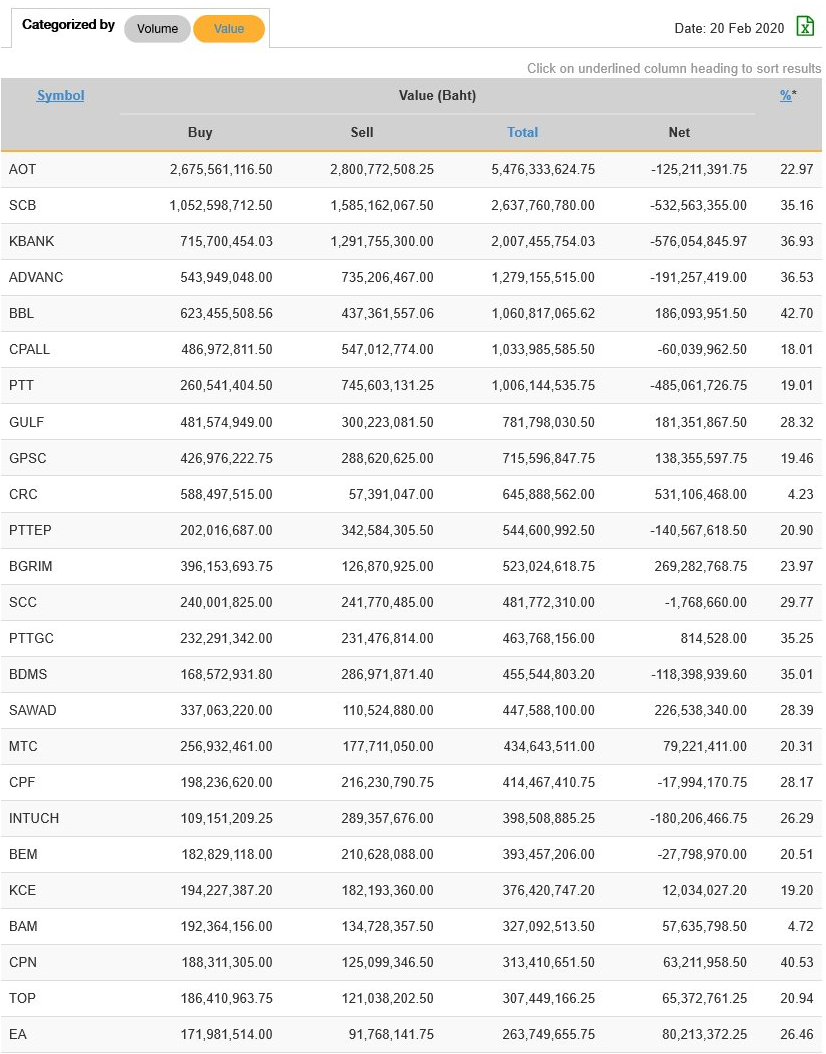This screenshot has width=826, height=1054.
Task: Select the Value categorization toggle
Action: click(229, 29)
